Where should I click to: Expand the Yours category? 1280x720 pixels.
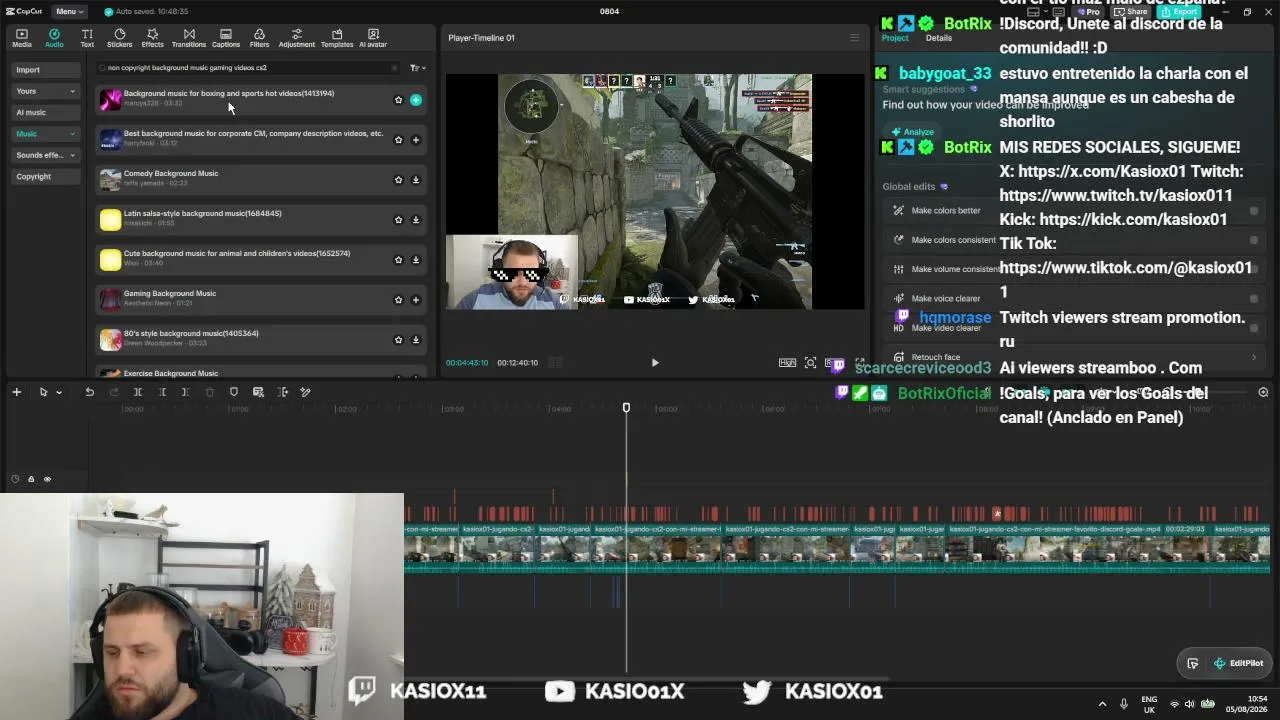click(x=46, y=91)
